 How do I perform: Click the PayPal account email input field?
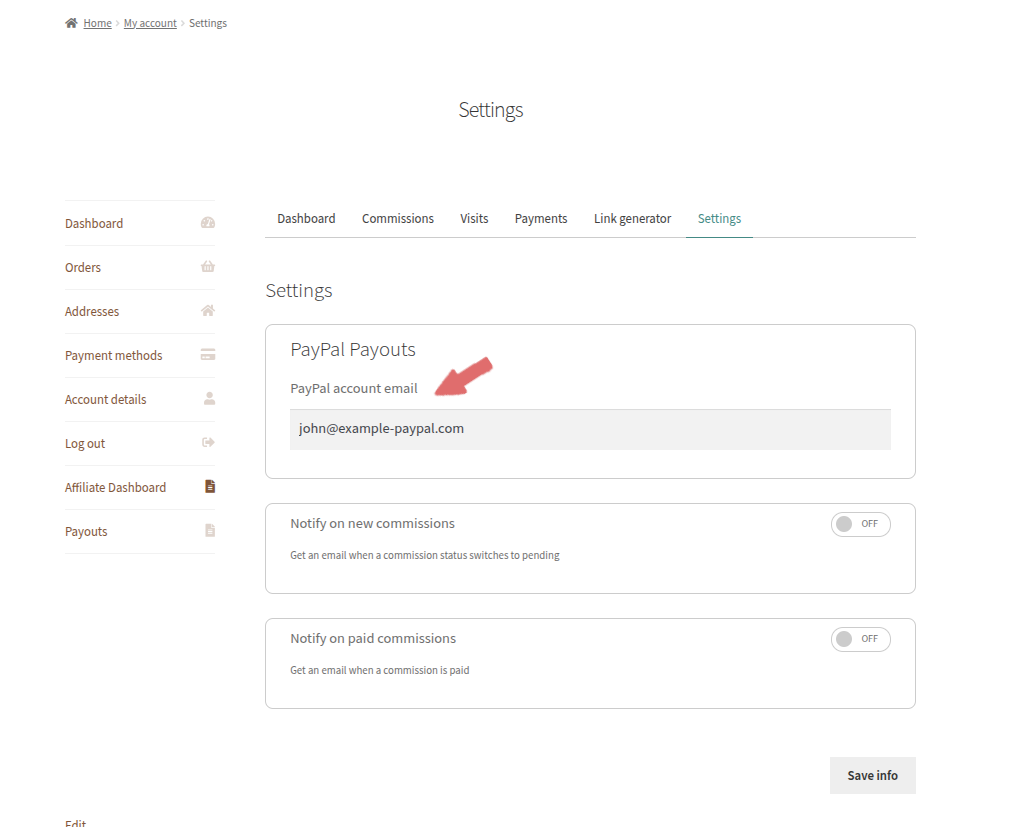[590, 429]
